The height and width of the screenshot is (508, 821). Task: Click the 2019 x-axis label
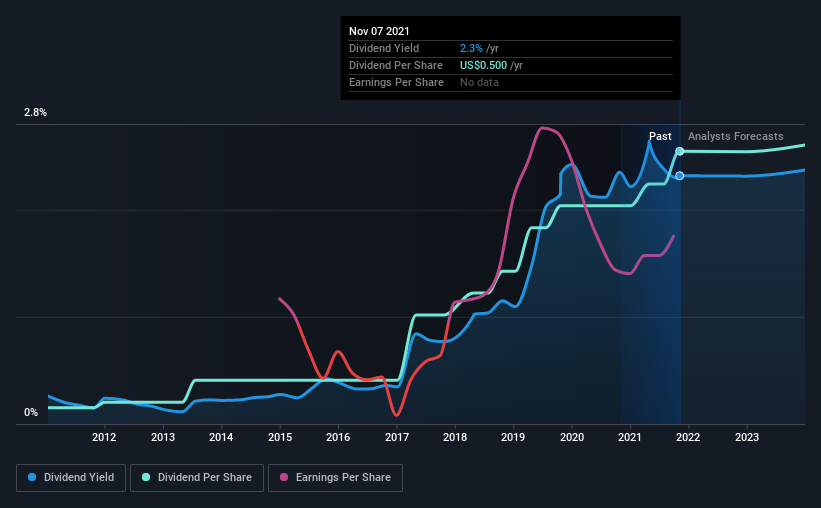[x=513, y=437]
